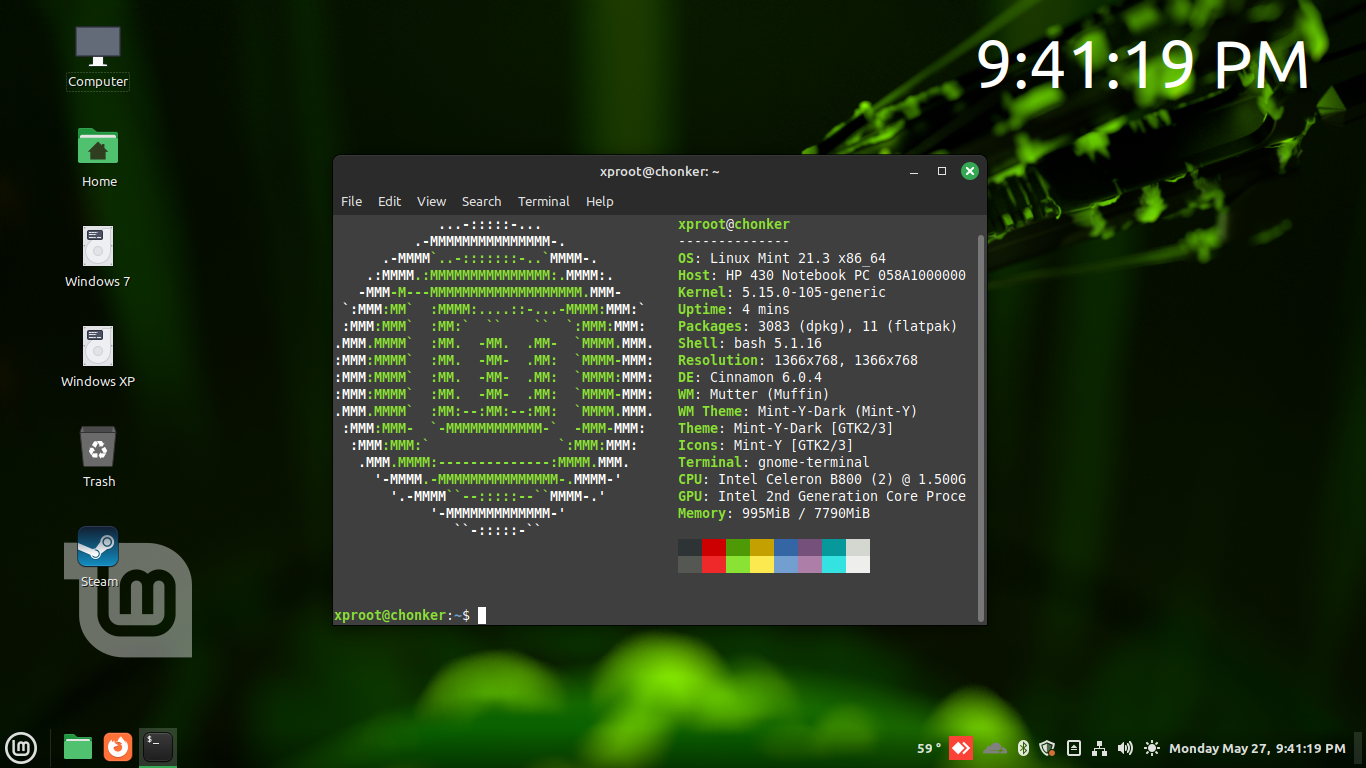Image resolution: width=1366 pixels, height=768 pixels.
Task: Open the Windows XP desktop shortcut
Action: (97, 347)
